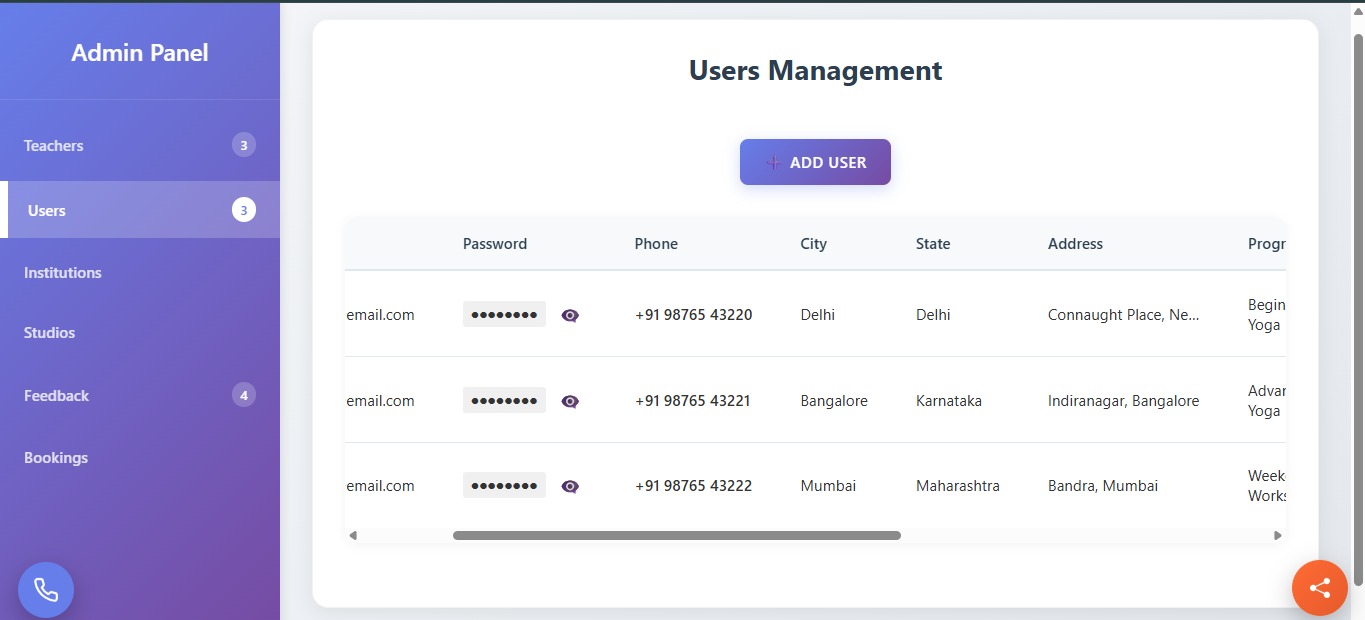The image size is (1365, 620).
Task: Open Feedback from the sidebar
Action: point(57,396)
